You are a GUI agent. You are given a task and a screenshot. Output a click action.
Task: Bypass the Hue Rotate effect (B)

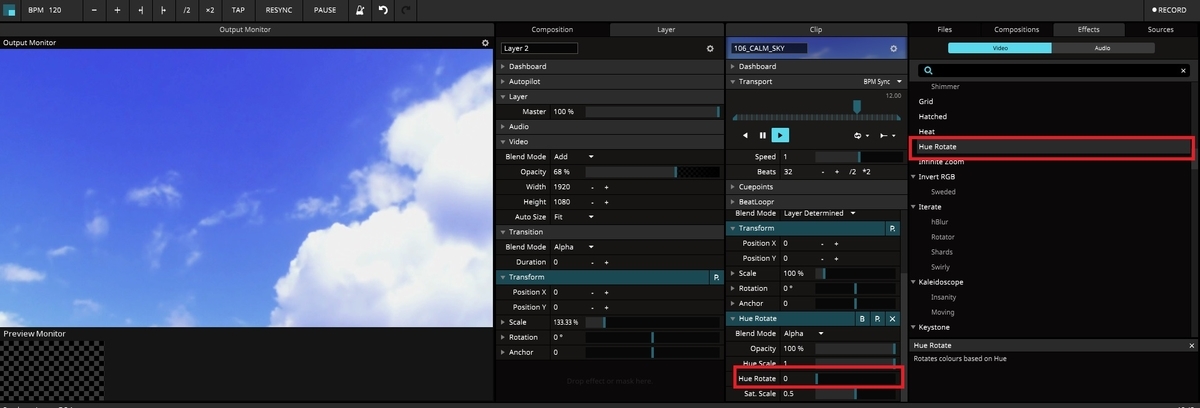click(x=862, y=318)
